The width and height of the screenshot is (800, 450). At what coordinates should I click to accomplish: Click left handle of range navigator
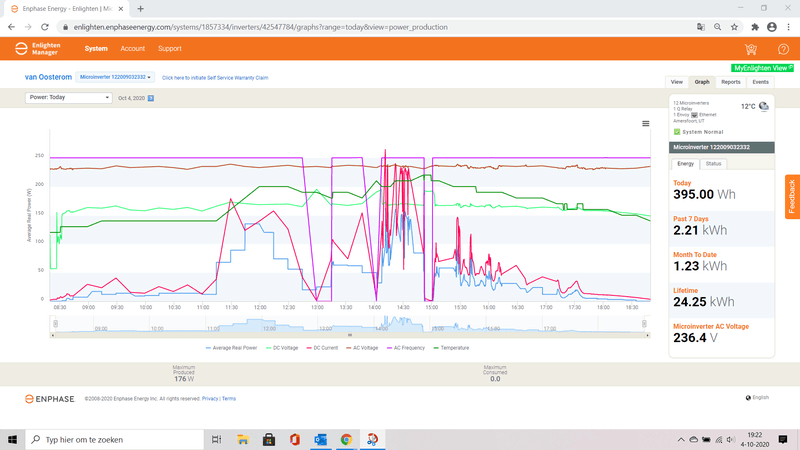[x=56, y=323]
